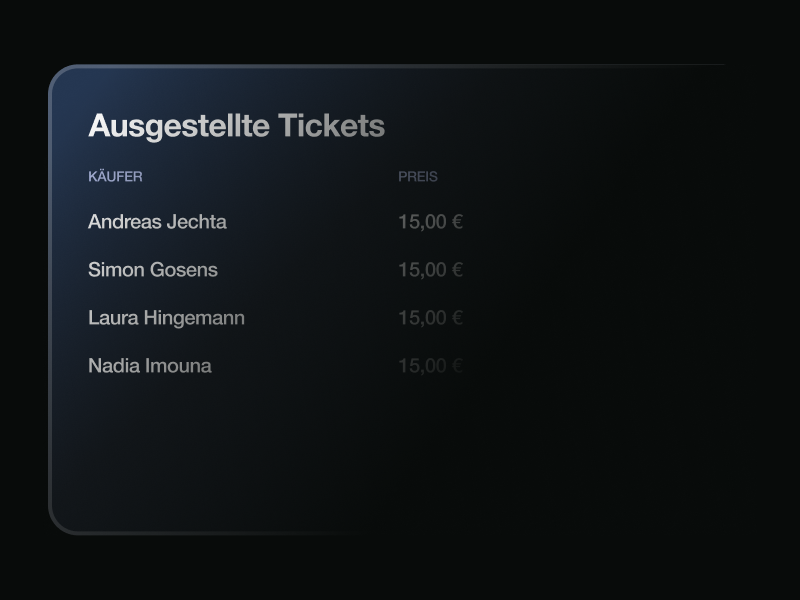
Task: Click the surname Imouna
Action: [178, 366]
